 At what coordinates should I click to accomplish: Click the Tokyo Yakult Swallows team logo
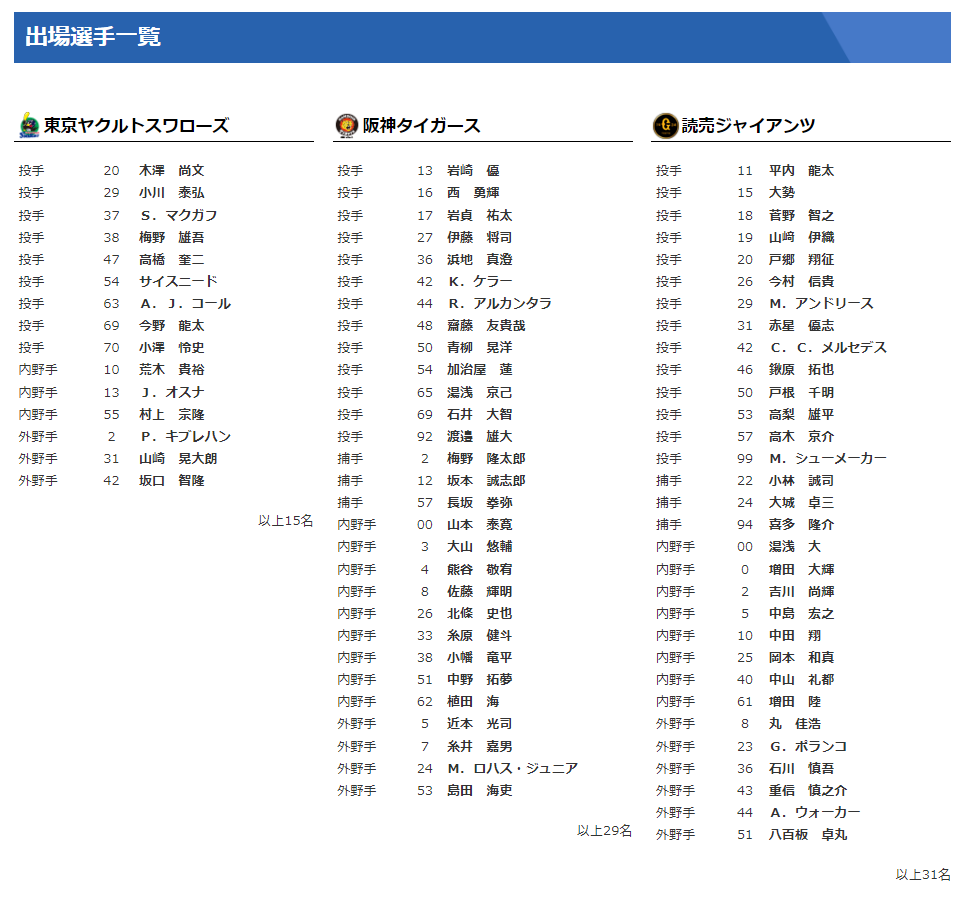tap(29, 125)
